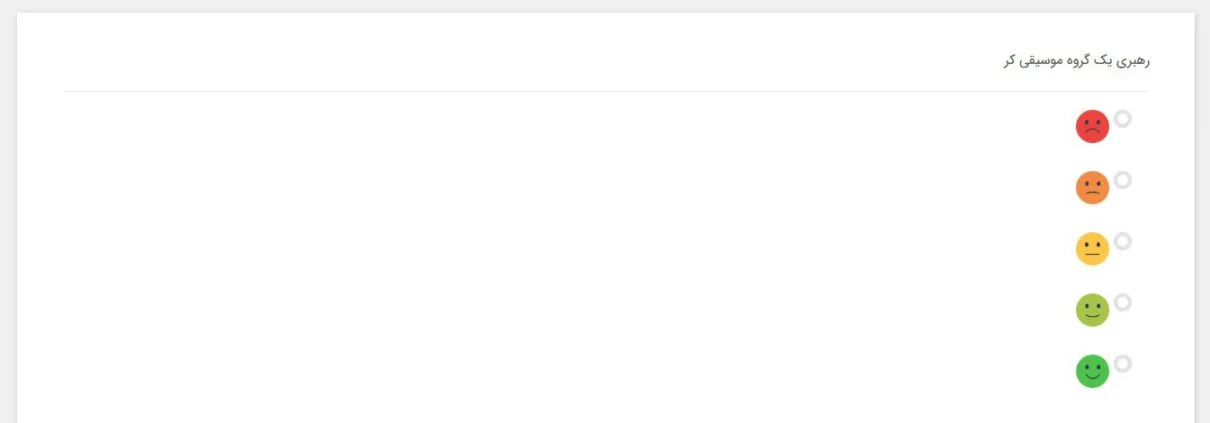Pick the bottommost emoji in the rating list
Viewport: 1210px width, 423px height.
coord(1092,371)
